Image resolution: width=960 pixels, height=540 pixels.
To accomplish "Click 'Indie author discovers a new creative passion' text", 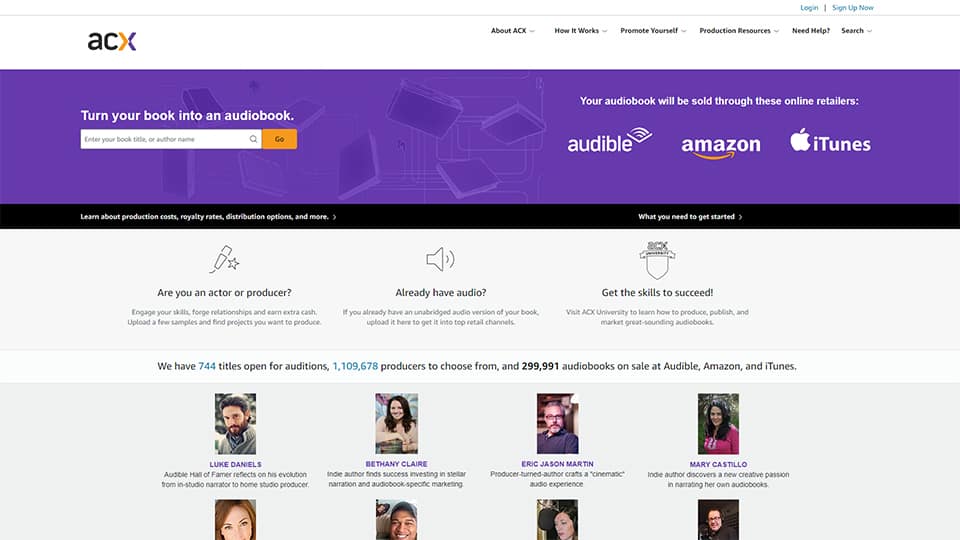I will pos(718,479).
